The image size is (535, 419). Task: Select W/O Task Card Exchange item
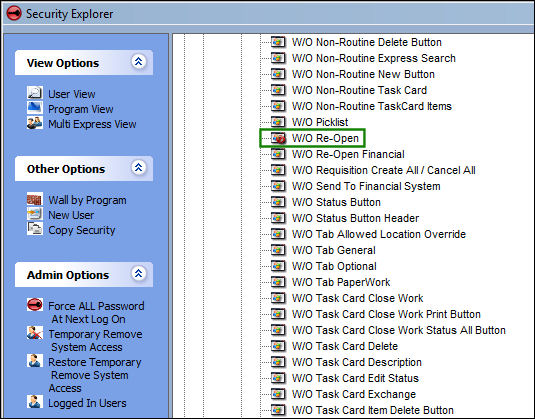pyautogui.click(x=354, y=394)
